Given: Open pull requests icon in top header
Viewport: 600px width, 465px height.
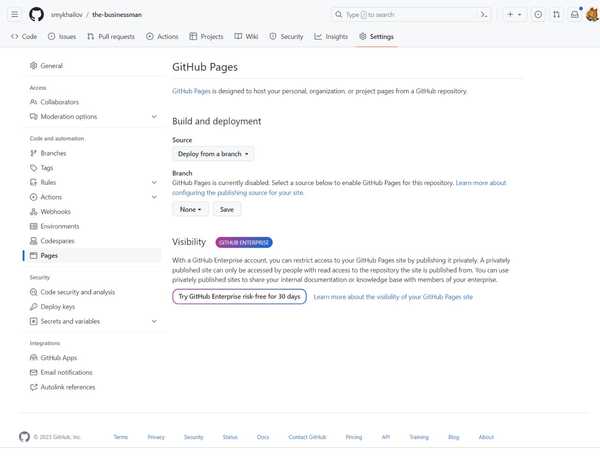Looking at the screenshot, I should point(556,15).
